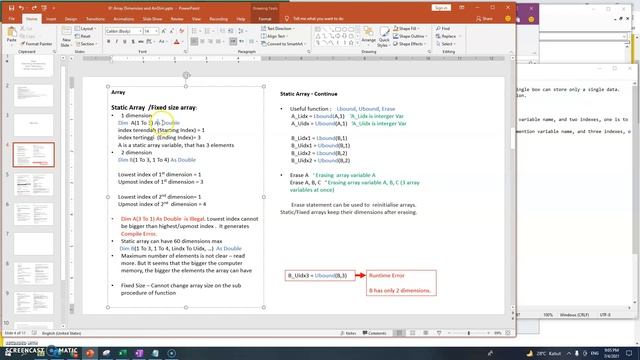Viewport: 640px width, 360px height.
Task: Open Arrange options
Action: [369, 35]
